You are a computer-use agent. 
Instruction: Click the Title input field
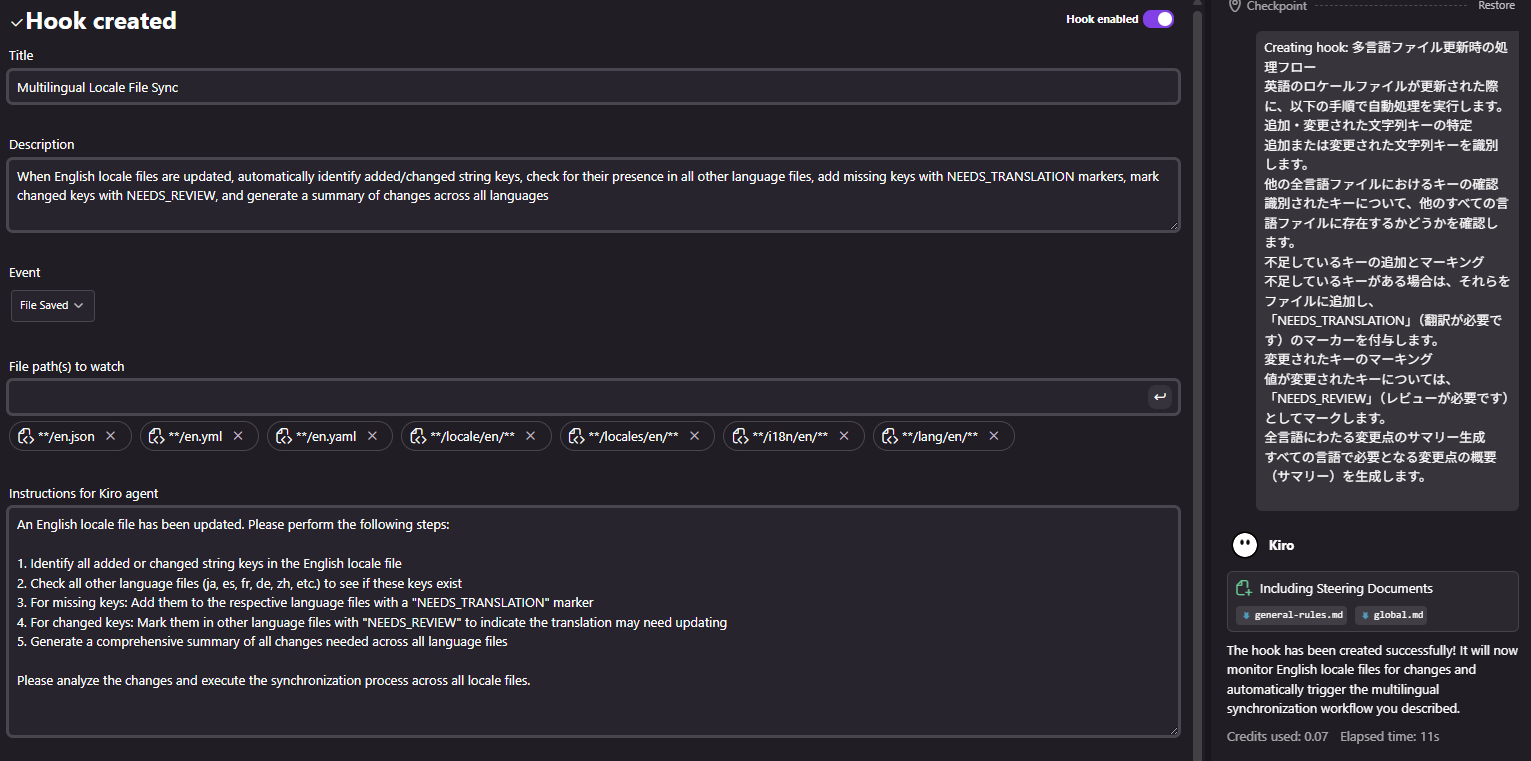[592, 87]
